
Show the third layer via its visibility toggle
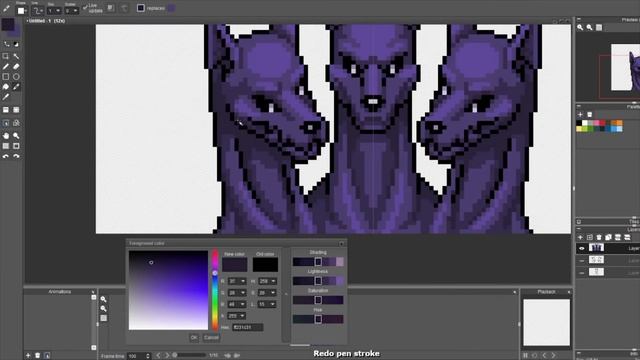[x=582, y=272]
